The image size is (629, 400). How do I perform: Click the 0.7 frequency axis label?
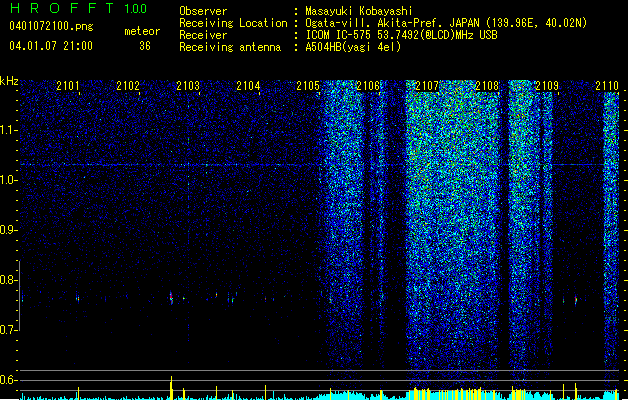pos(8,330)
